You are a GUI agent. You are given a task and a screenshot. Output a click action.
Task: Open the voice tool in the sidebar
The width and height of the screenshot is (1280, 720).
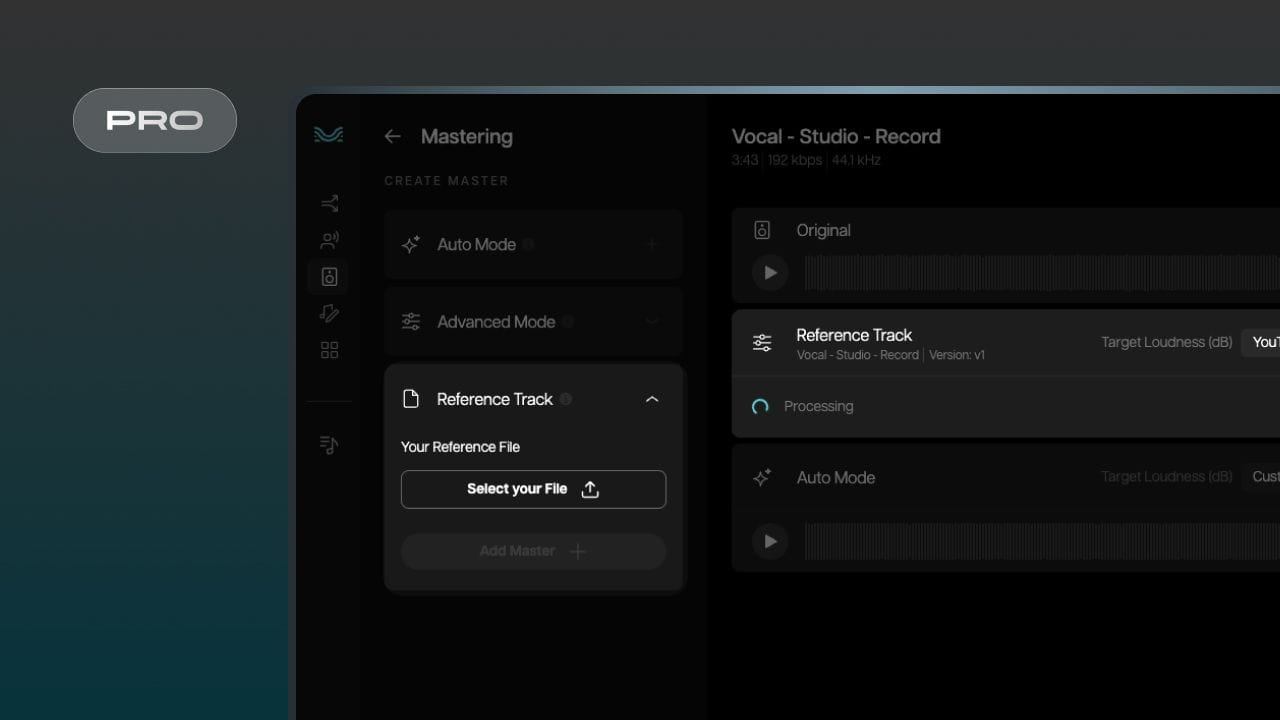(x=329, y=240)
